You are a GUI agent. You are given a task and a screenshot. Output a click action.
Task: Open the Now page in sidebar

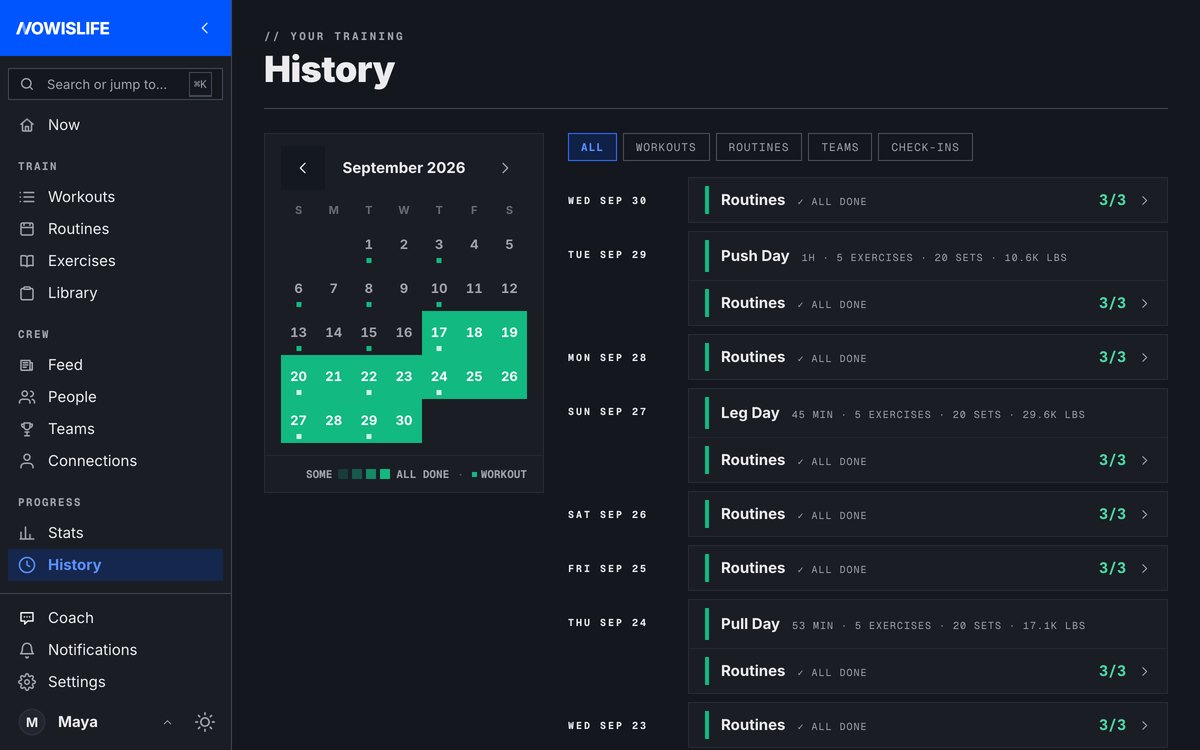pos(115,125)
